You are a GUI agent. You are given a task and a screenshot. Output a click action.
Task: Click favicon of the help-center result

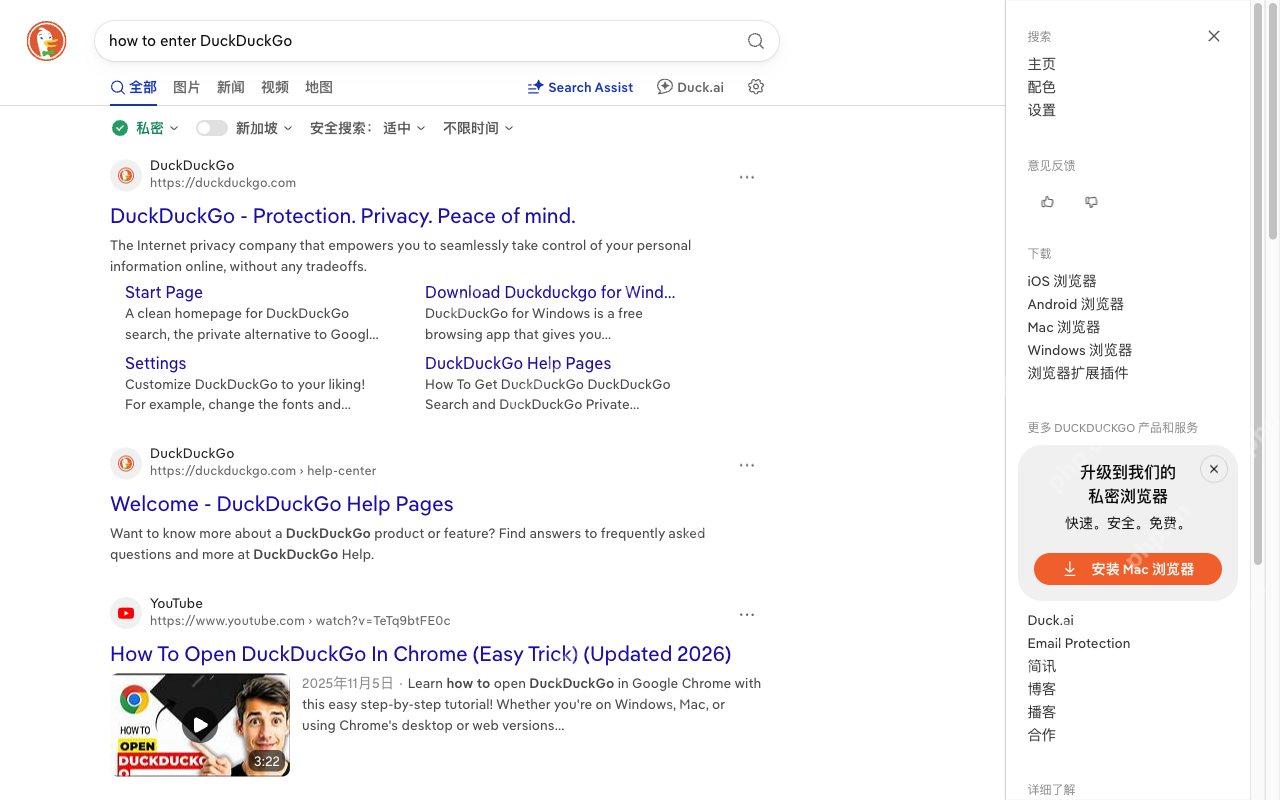126,463
